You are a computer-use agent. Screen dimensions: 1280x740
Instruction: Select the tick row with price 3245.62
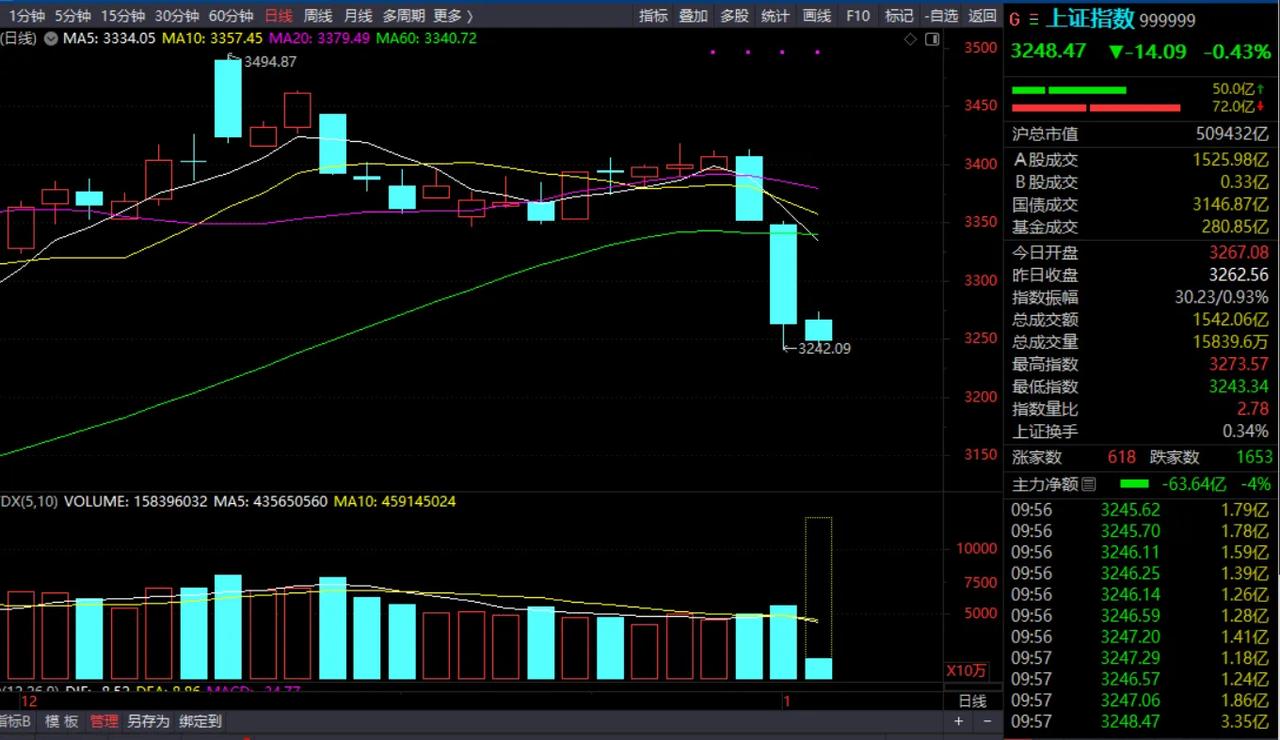click(x=1140, y=509)
